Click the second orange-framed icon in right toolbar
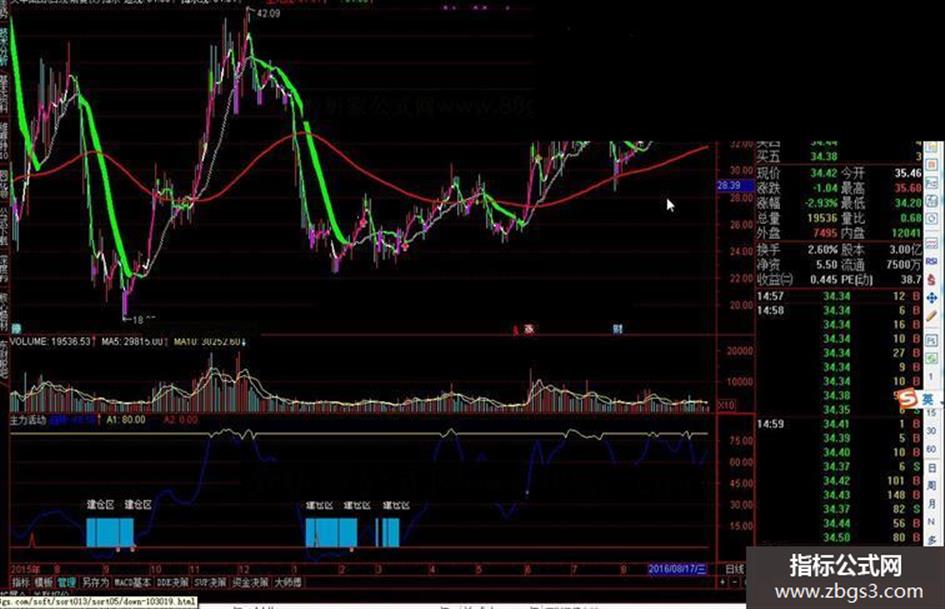Screen dimensions: 945x609 [932, 164]
